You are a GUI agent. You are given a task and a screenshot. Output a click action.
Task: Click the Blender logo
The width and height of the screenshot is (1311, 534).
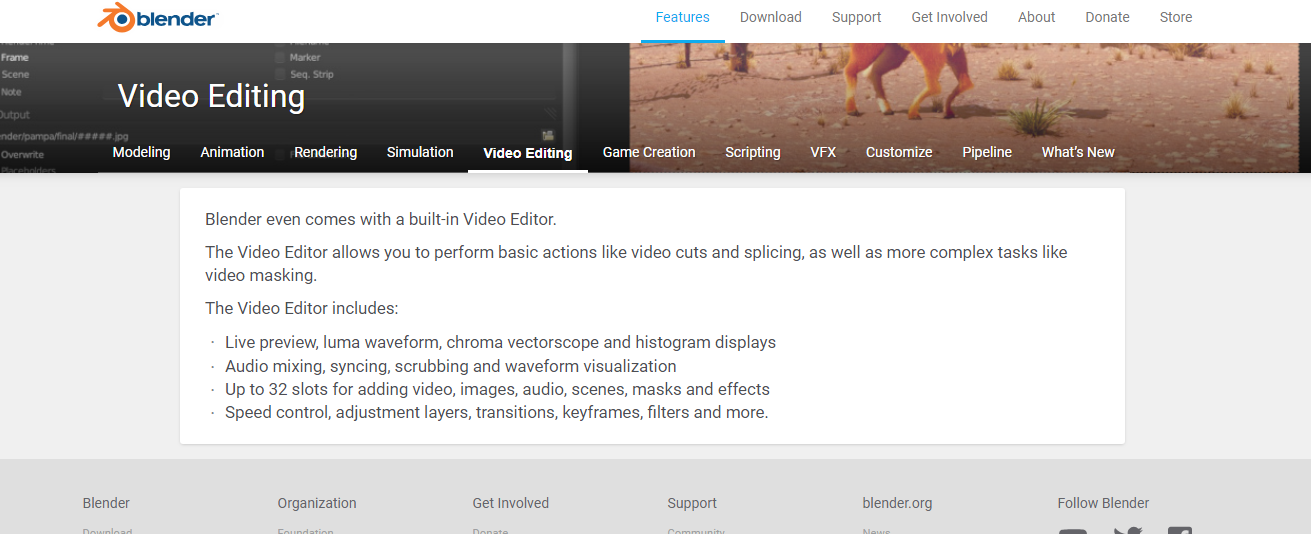click(x=158, y=17)
